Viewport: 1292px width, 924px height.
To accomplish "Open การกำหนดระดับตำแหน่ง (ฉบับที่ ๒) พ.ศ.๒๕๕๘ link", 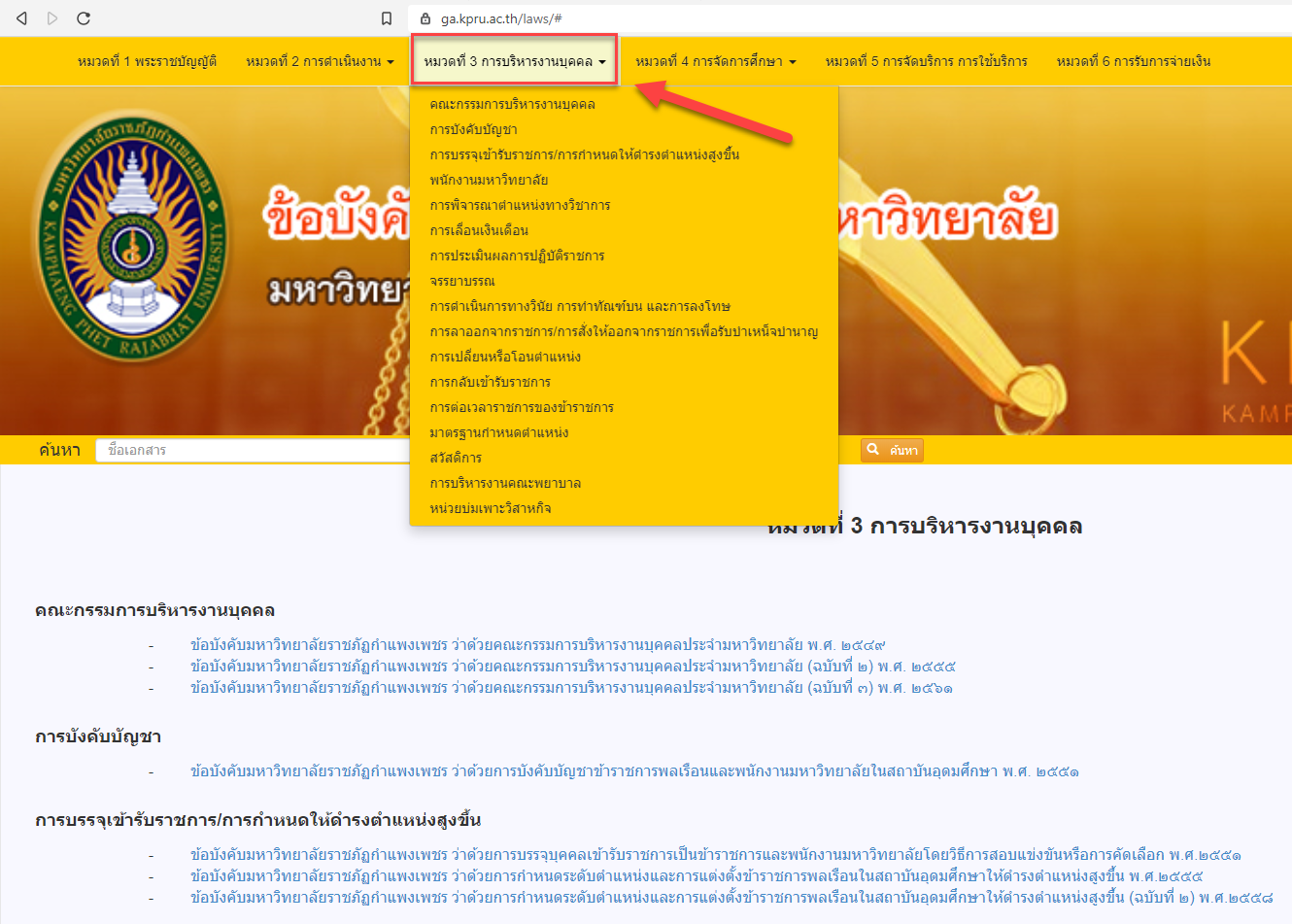I will coord(731,898).
